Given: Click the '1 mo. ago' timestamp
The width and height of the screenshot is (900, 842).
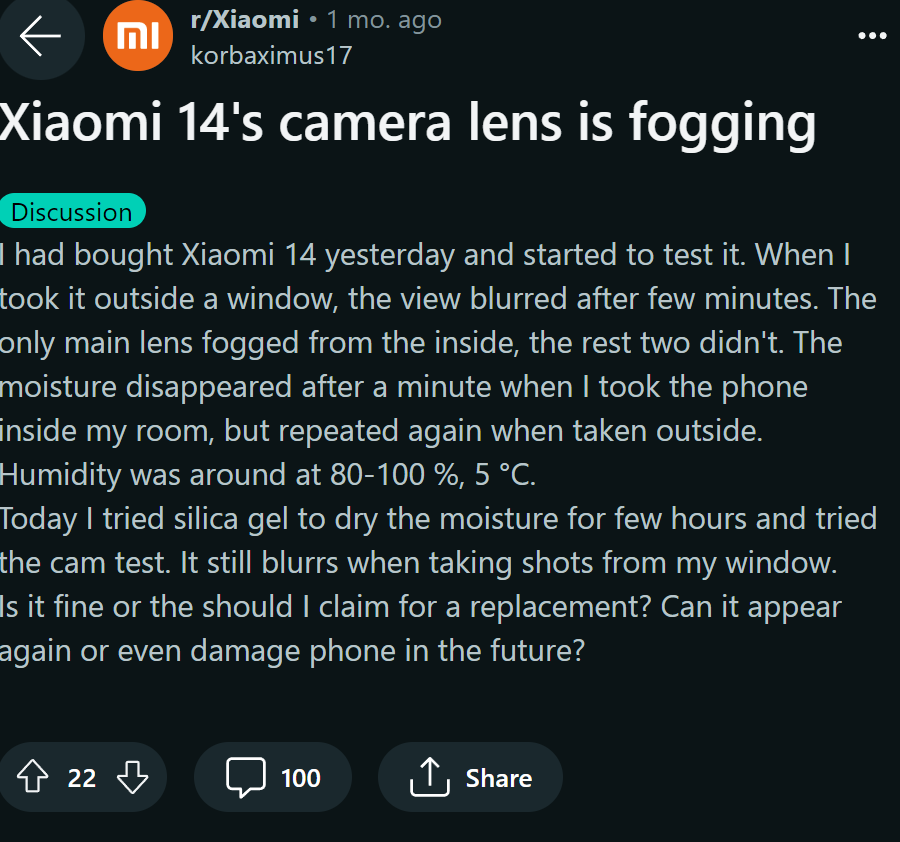Looking at the screenshot, I should click(x=384, y=20).
